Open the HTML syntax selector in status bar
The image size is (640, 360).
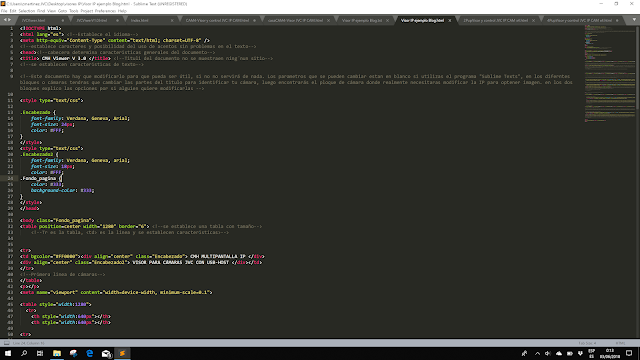pos(620,343)
